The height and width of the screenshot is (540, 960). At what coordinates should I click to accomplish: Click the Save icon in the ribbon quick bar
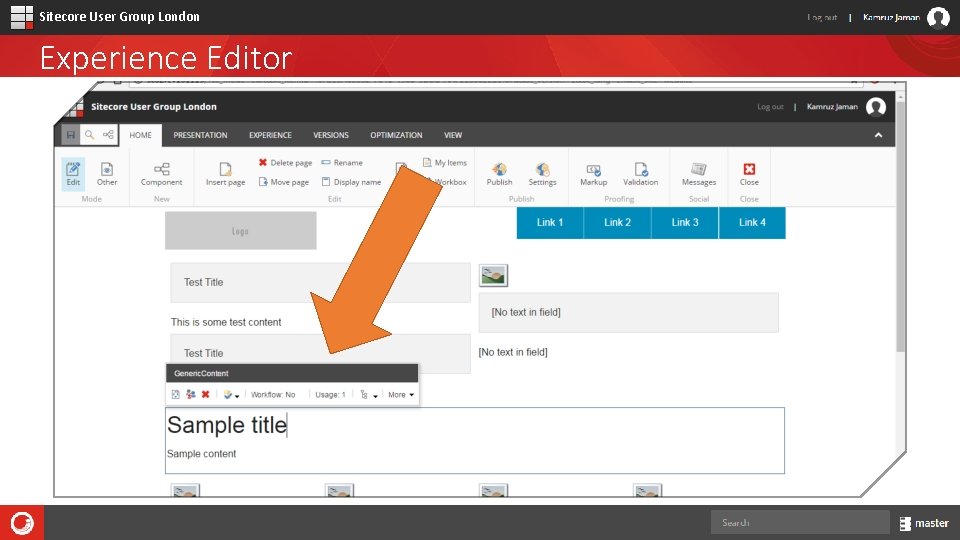point(71,135)
